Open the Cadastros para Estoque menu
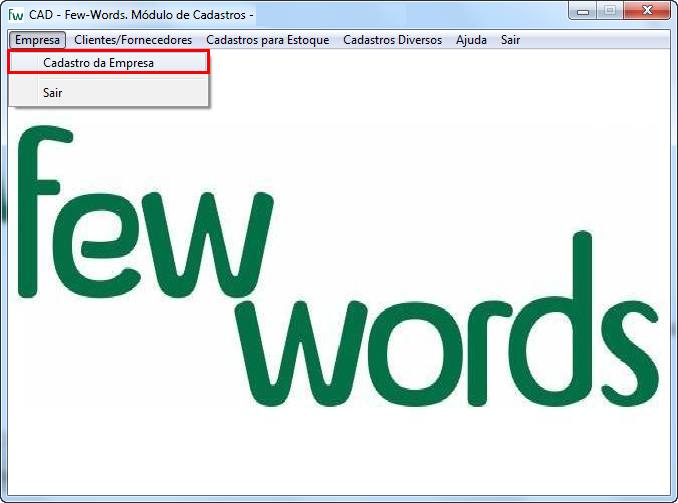The image size is (678, 503). [267, 40]
